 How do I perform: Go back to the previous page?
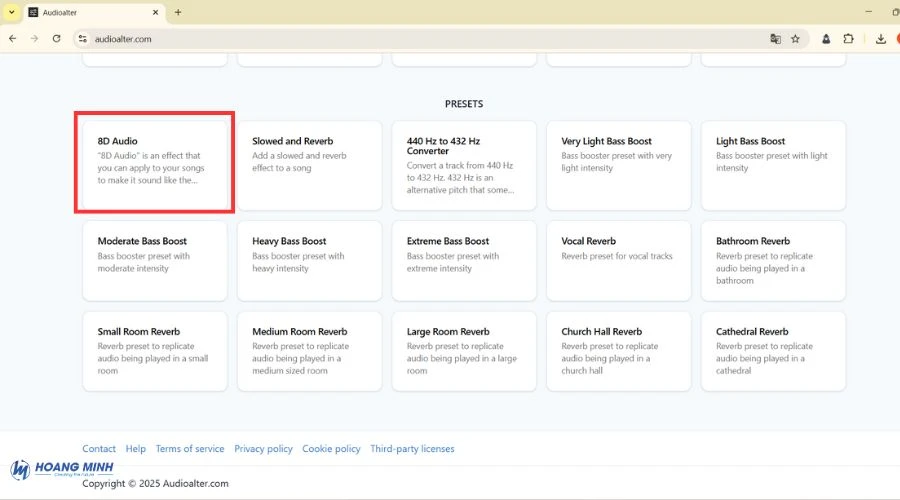13,39
